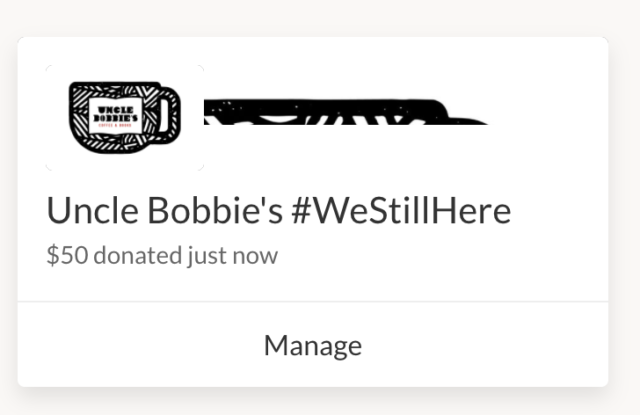Image resolution: width=640 pixels, height=415 pixels.
Task: Click the "just now" timestamp text
Action: click(x=233, y=256)
